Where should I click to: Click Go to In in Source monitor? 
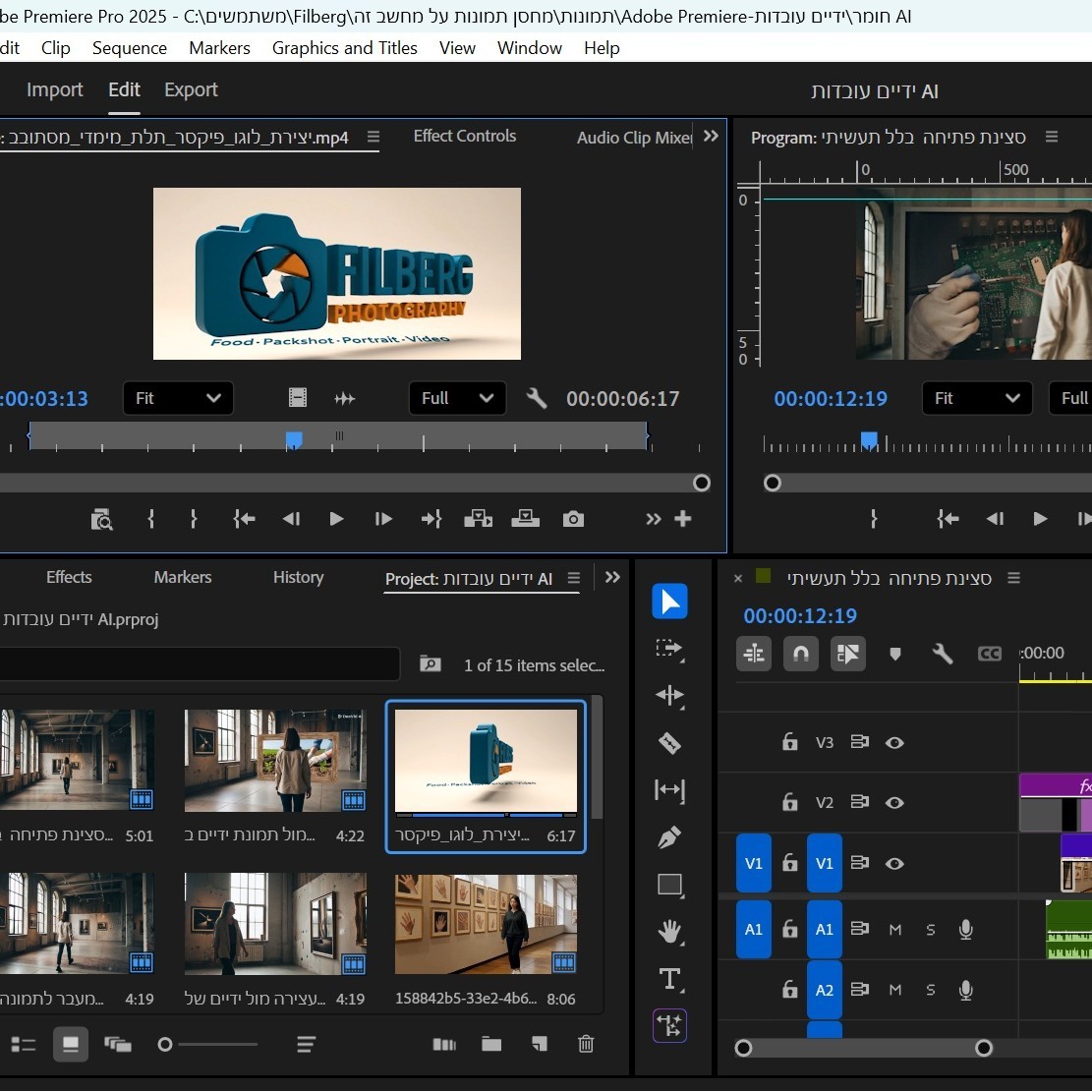click(x=244, y=519)
